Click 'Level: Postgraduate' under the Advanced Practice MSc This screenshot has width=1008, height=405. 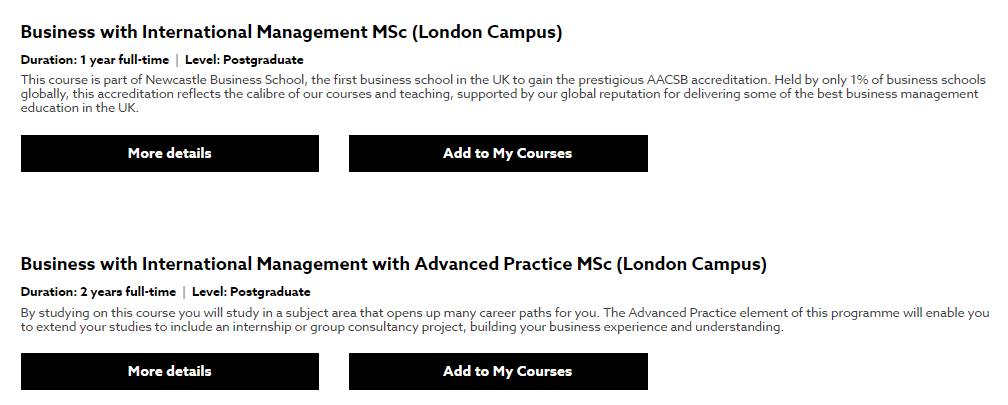coord(251,292)
